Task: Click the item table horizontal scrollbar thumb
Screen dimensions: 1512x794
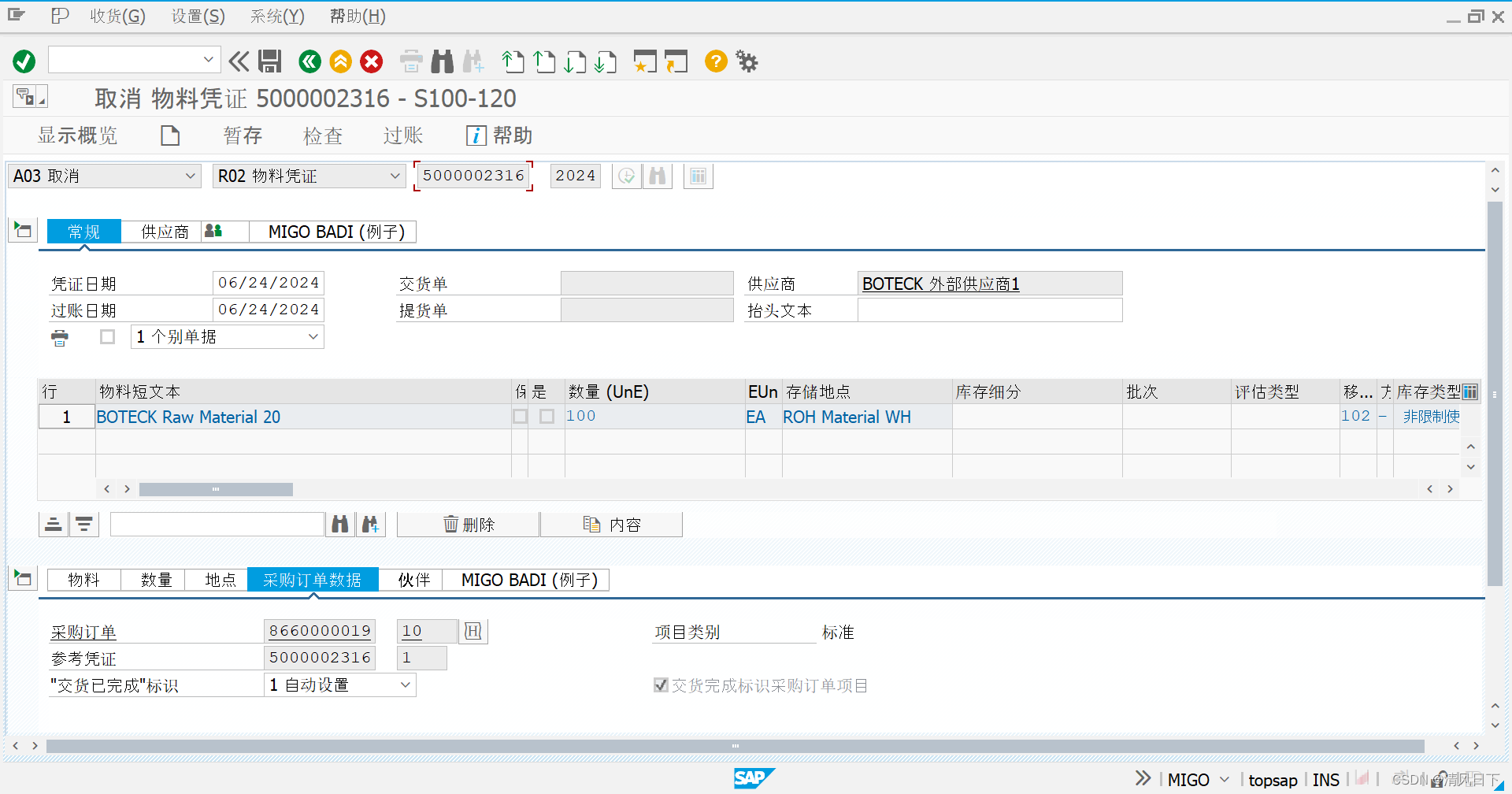Action: pos(216,489)
